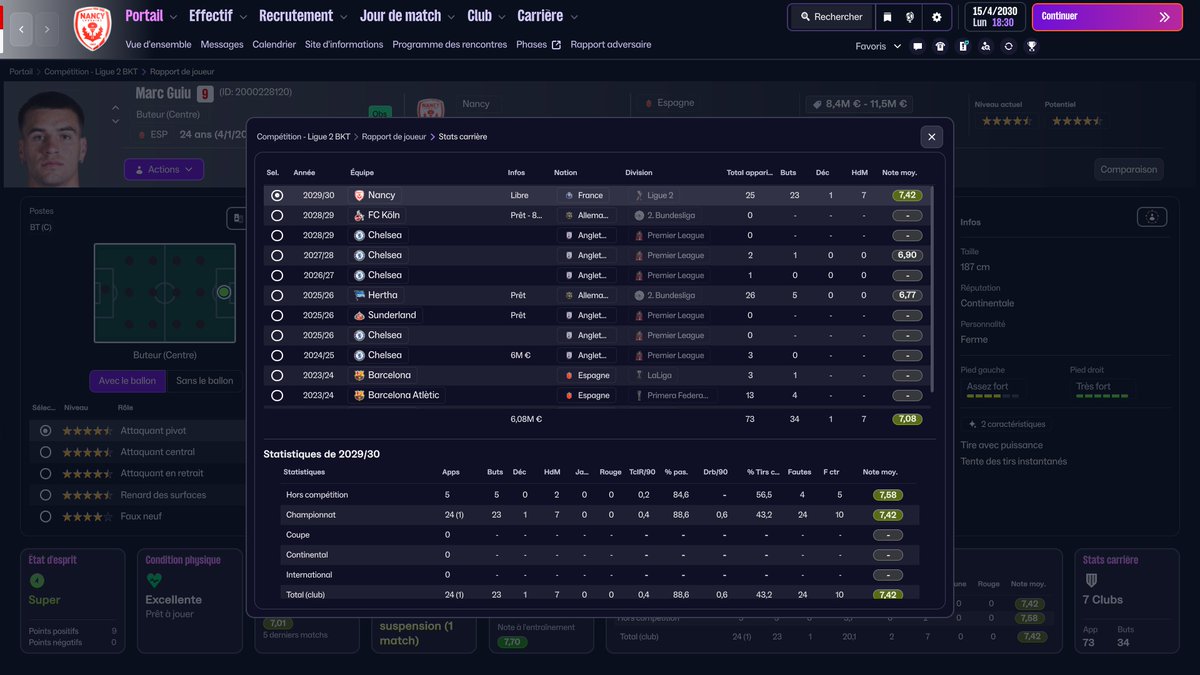The height and width of the screenshot is (675, 1200).
Task: Select the 2029/30 Nancy season radio
Action: 277,195
